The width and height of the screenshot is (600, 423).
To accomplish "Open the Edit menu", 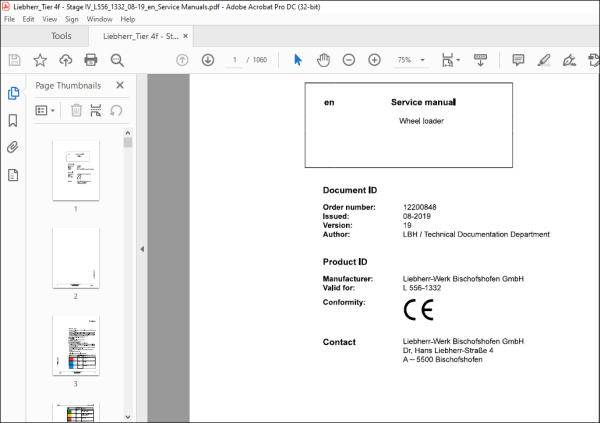I will [x=28, y=19].
